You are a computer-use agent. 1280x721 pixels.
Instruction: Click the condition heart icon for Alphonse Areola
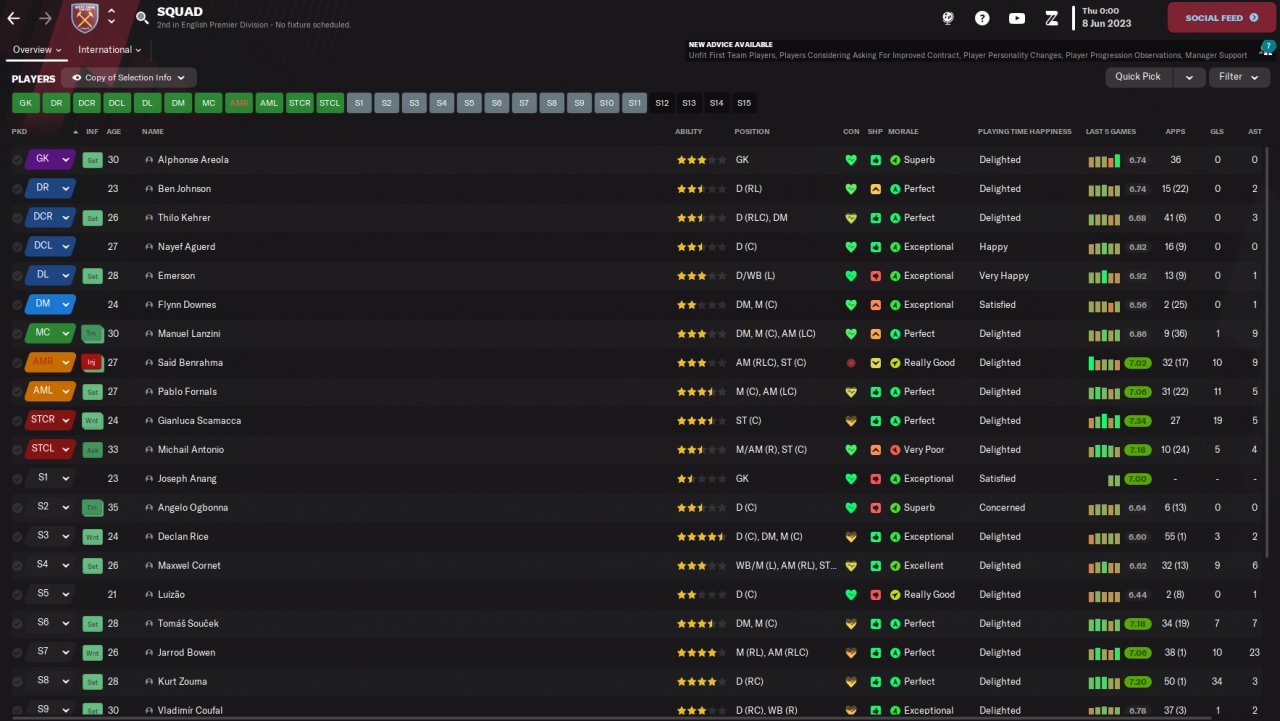click(x=851, y=160)
